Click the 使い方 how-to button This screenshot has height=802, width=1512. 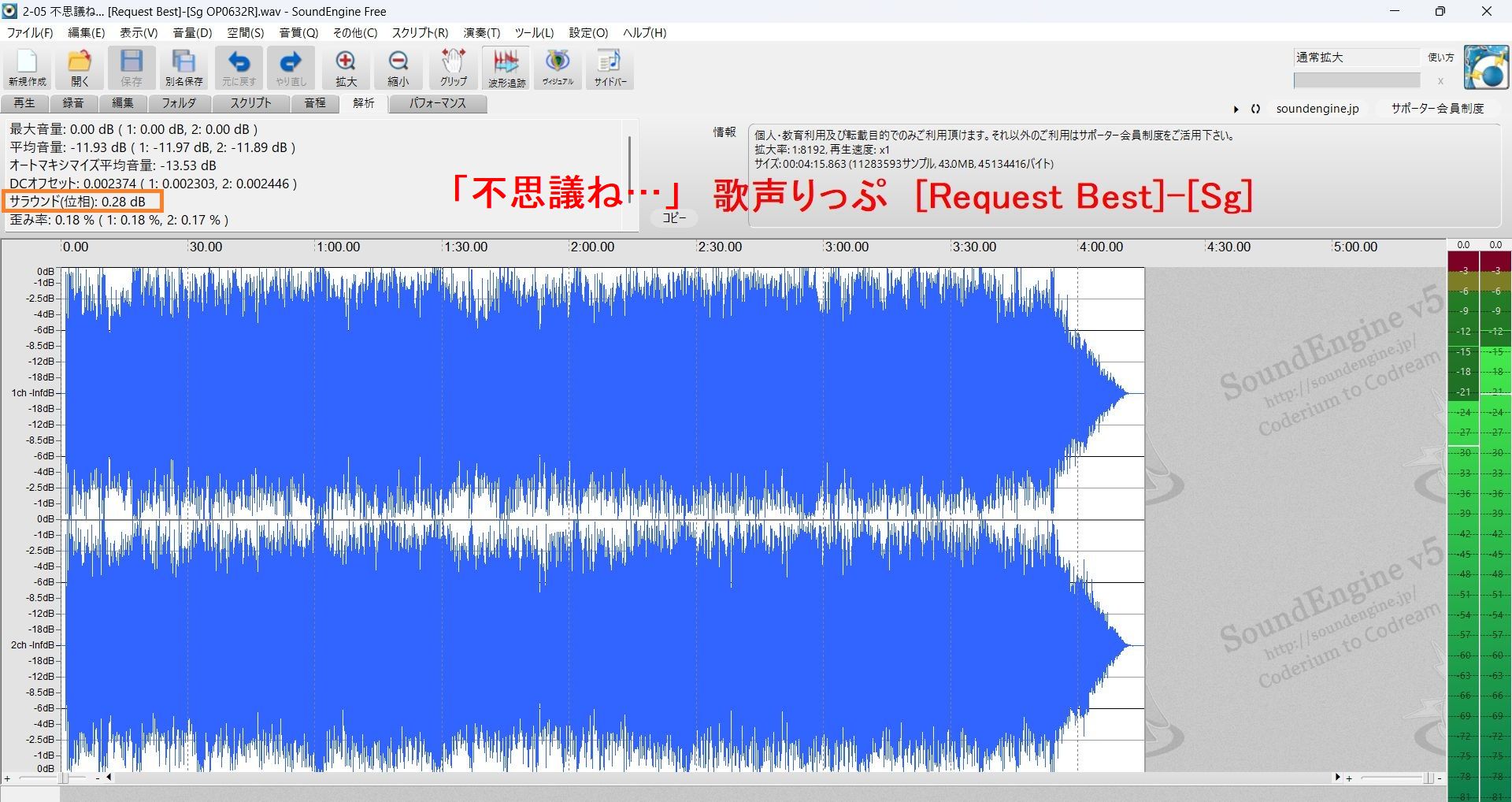(1441, 58)
